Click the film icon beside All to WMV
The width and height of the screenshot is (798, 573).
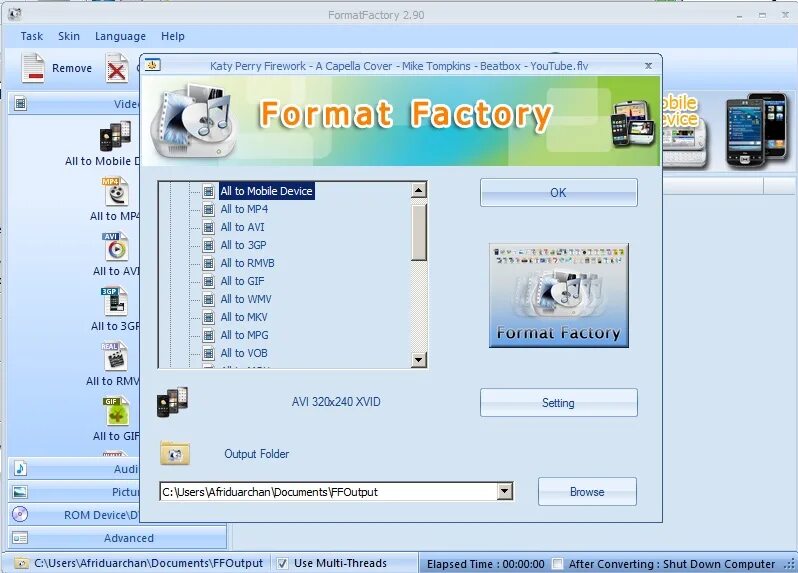[208, 299]
